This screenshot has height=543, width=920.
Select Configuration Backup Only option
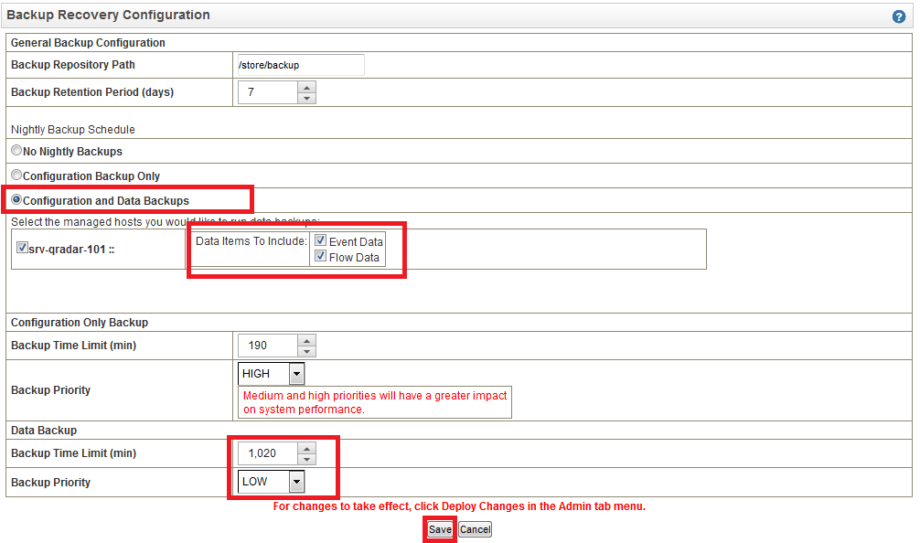(16, 176)
